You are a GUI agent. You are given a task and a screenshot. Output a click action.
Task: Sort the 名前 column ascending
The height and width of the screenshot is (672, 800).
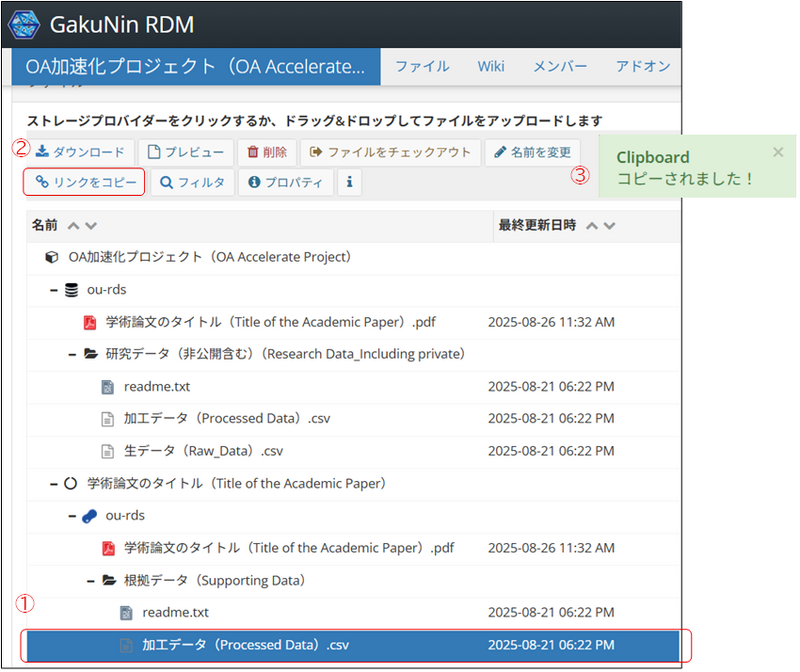click(72, 226)
